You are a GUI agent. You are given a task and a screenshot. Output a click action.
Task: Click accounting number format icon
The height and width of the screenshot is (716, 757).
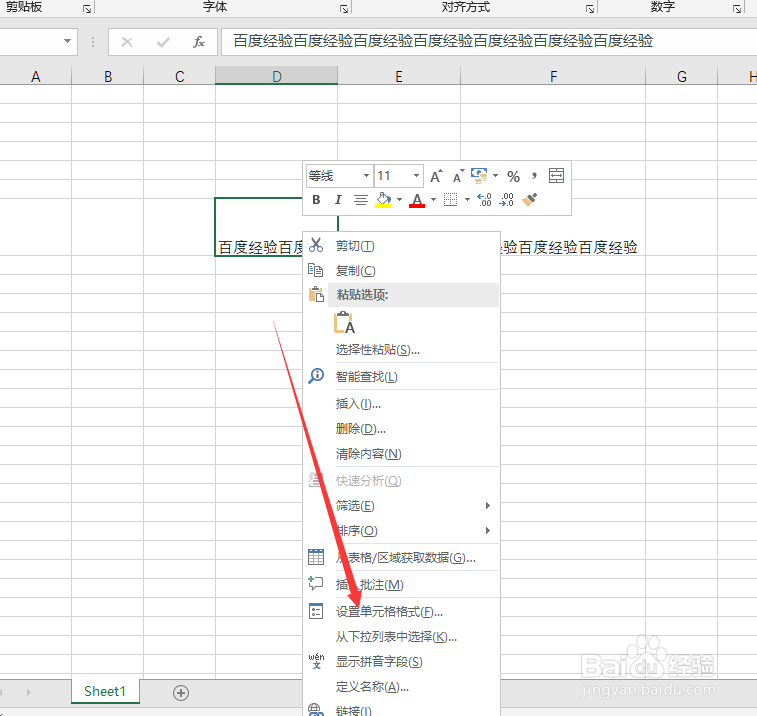pyautogui.click(x=479, y=176)
